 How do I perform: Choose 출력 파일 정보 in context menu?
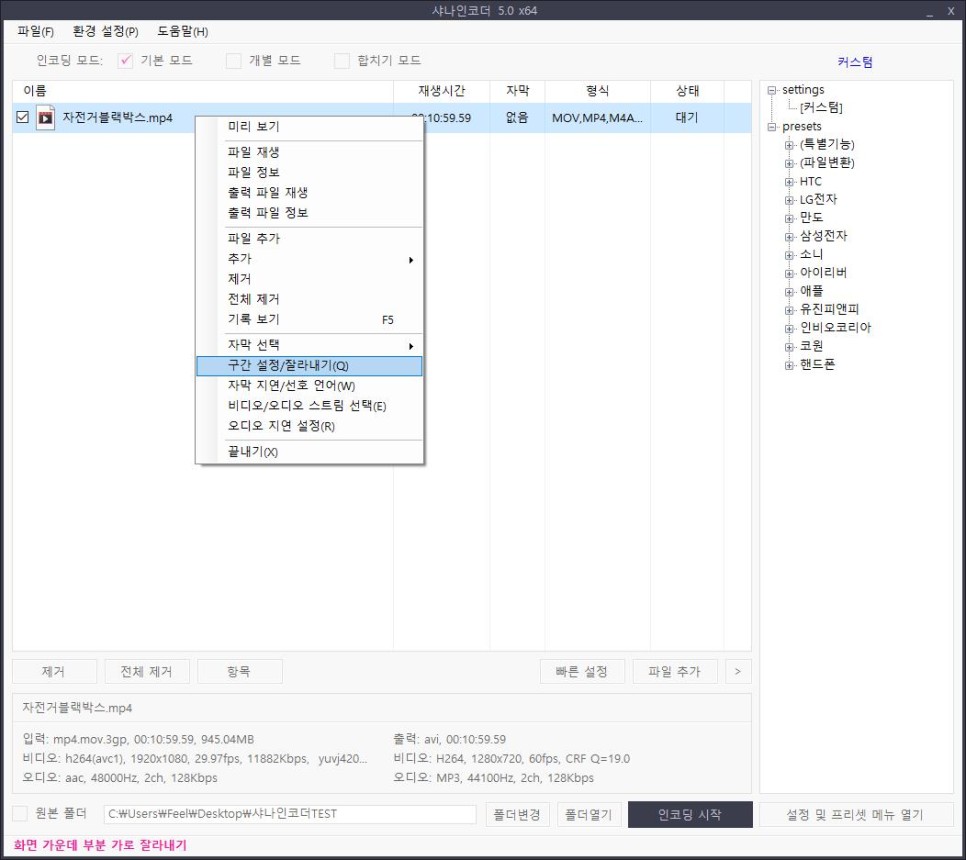(310, 213)
